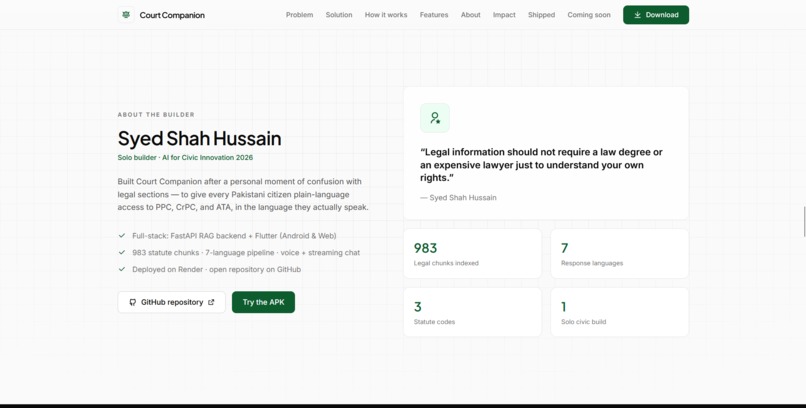806x408 pixels.
Task: Click the Download button in header
Action: tap(656, 15)
